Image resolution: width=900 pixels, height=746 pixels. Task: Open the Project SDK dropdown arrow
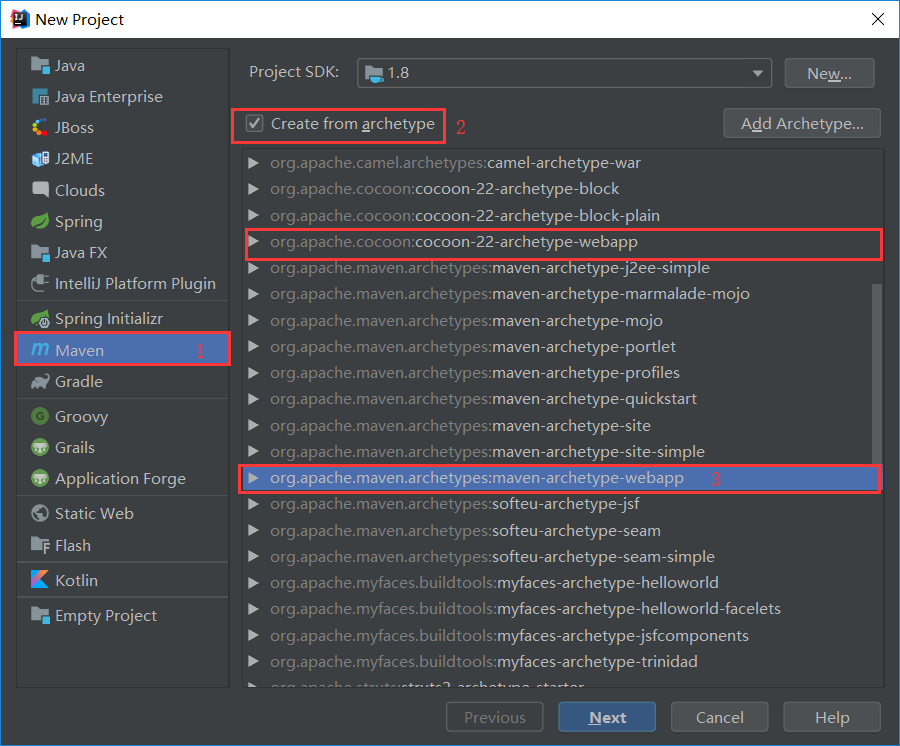pyautogui.click(x=757, y=73)
